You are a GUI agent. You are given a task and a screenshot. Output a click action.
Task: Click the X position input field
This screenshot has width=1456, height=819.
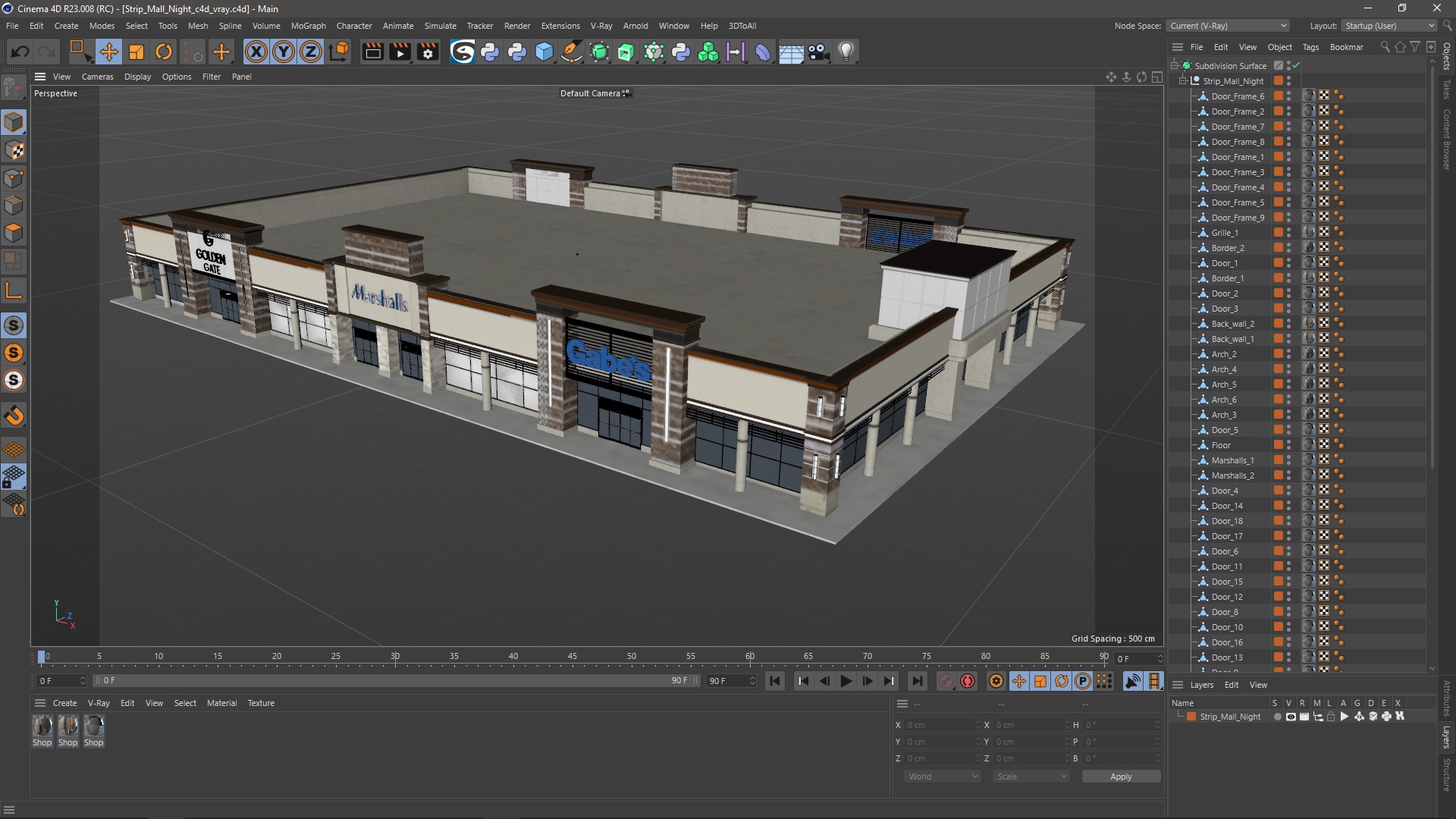coord(940,725)
